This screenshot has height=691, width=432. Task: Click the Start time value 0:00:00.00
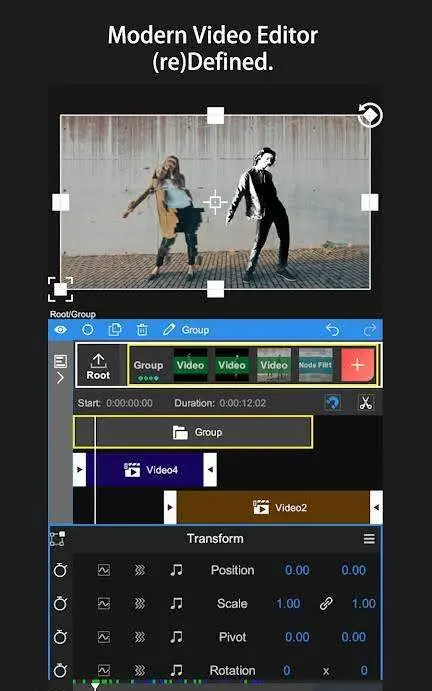pos(129,403)
